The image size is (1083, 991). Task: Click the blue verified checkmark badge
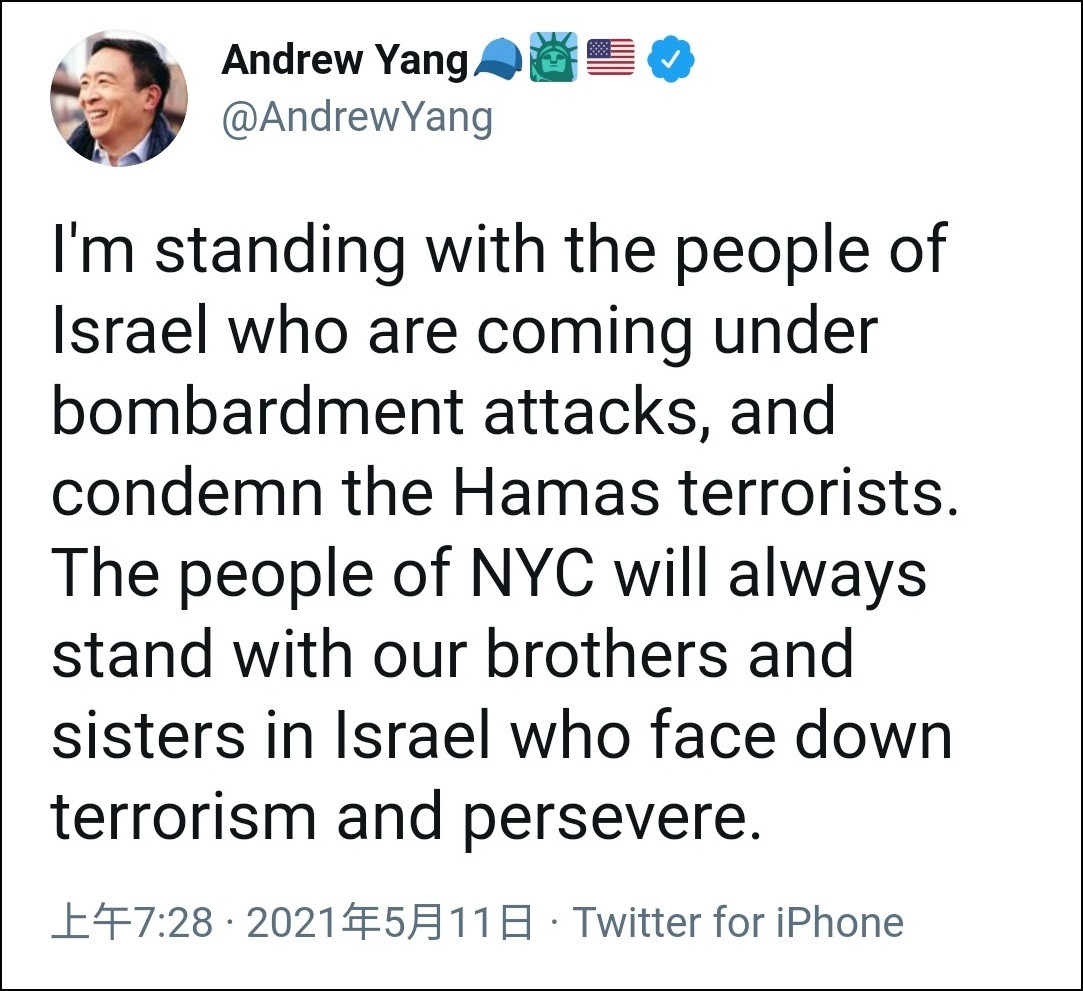[671, 60]
